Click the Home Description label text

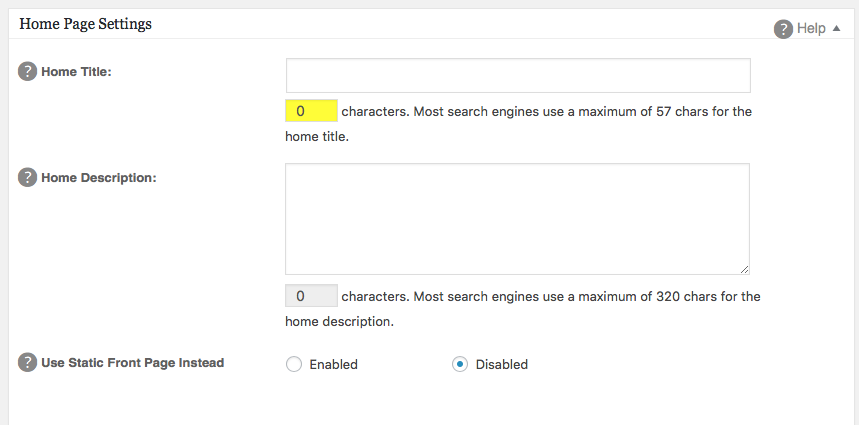[x=99, y=178]
